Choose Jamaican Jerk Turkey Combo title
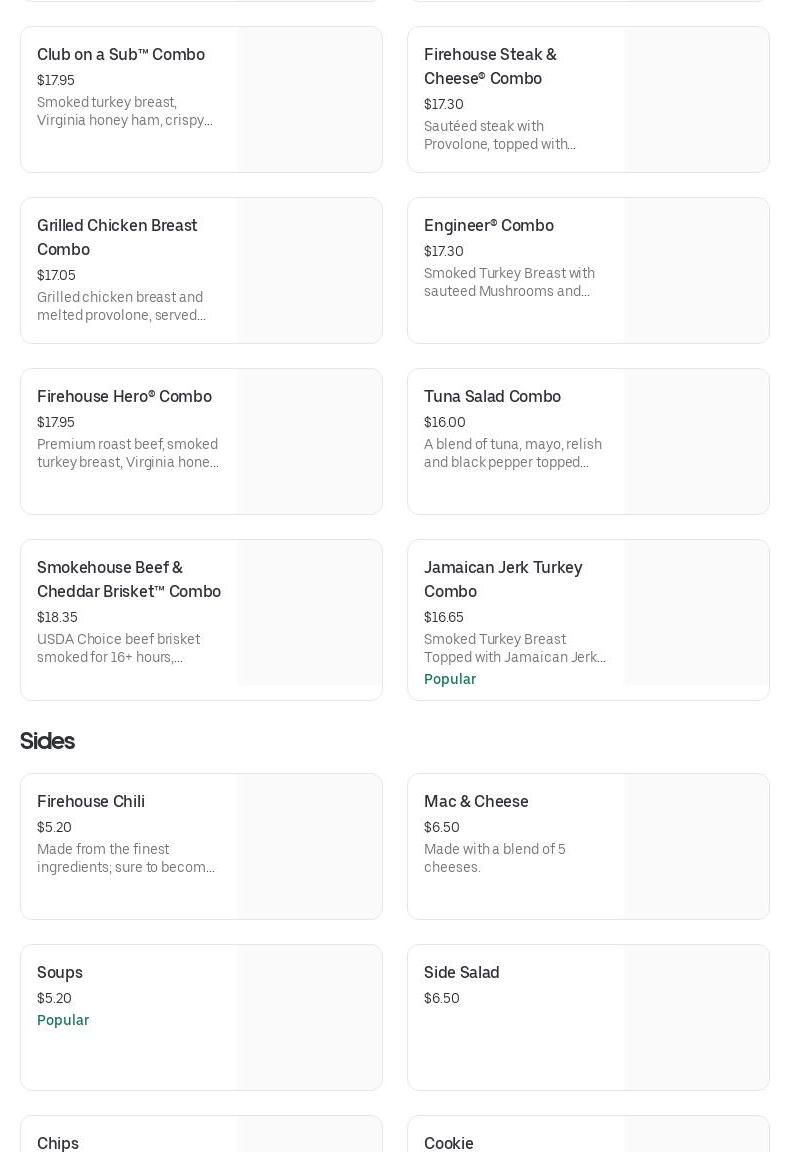804x1152 pixels. (503, 579)
